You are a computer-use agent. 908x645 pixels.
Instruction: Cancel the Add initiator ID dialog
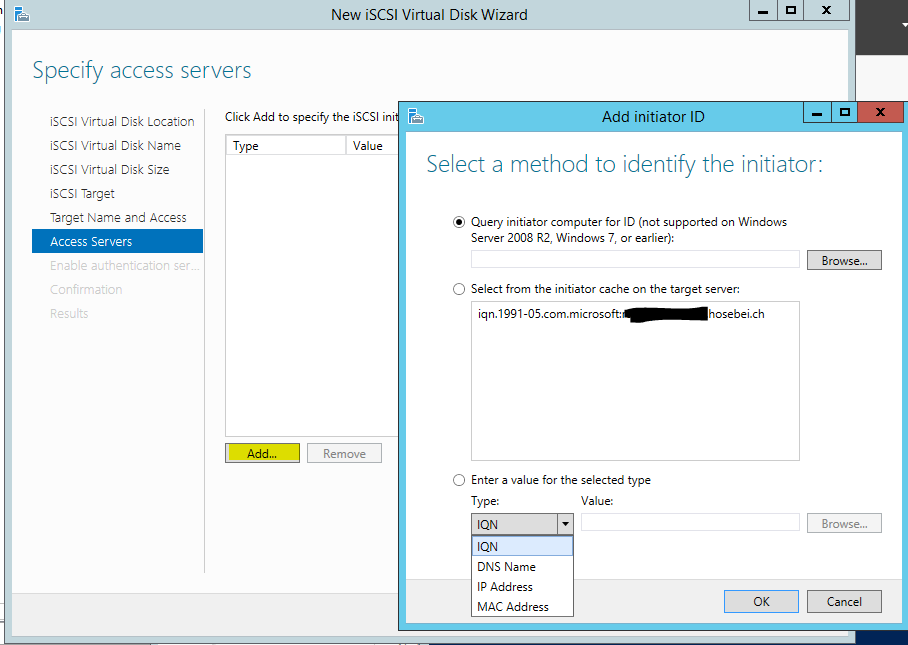coord(844,602)
